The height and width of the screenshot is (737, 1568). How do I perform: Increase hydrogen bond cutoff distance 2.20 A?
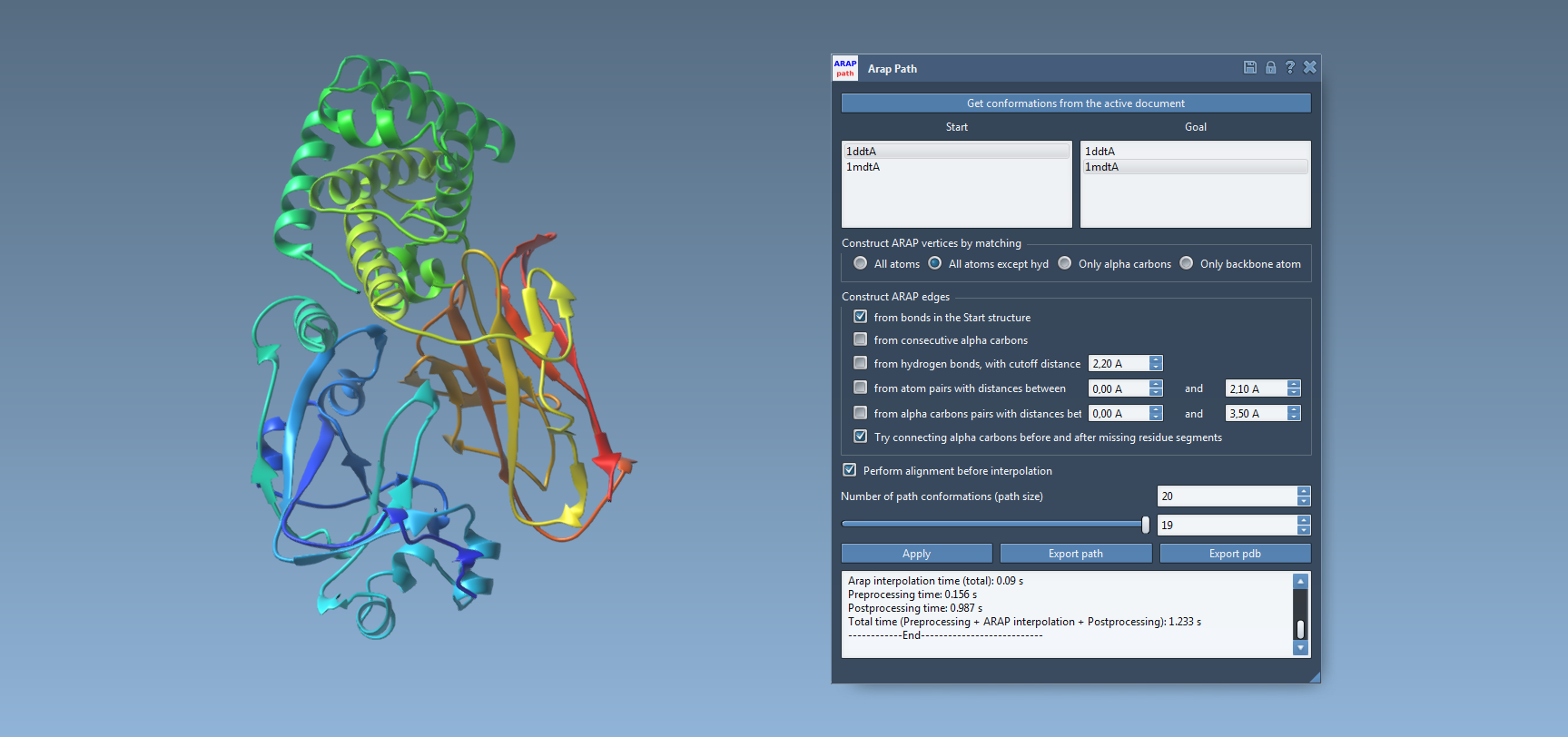point(1156,359)
